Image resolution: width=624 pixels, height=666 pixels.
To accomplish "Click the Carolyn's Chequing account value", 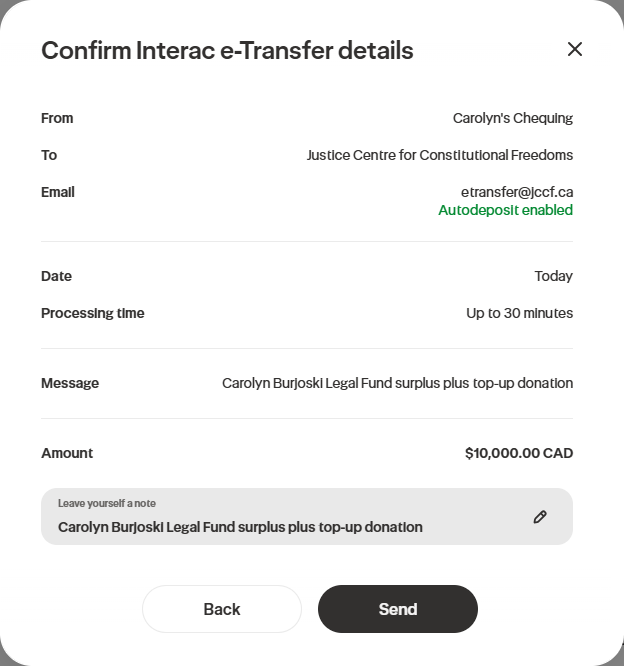I will point(512,118).
